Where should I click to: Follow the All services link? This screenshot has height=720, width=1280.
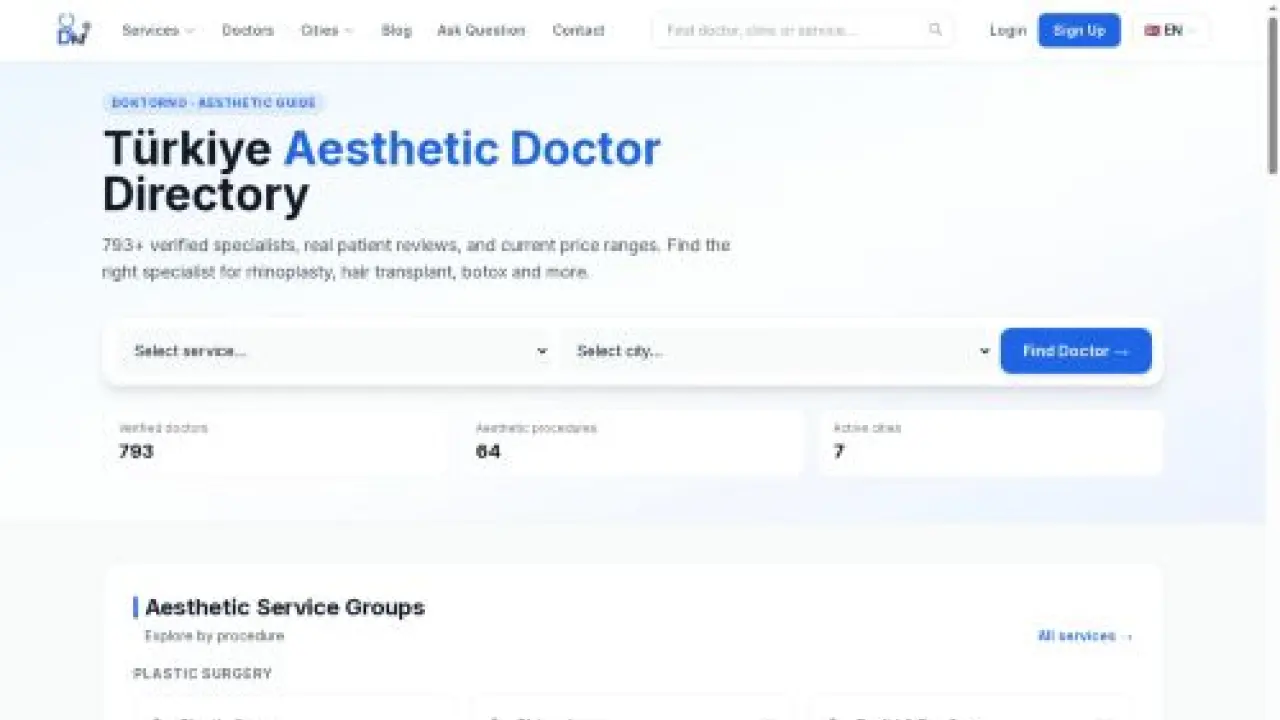click(1085, 636)
